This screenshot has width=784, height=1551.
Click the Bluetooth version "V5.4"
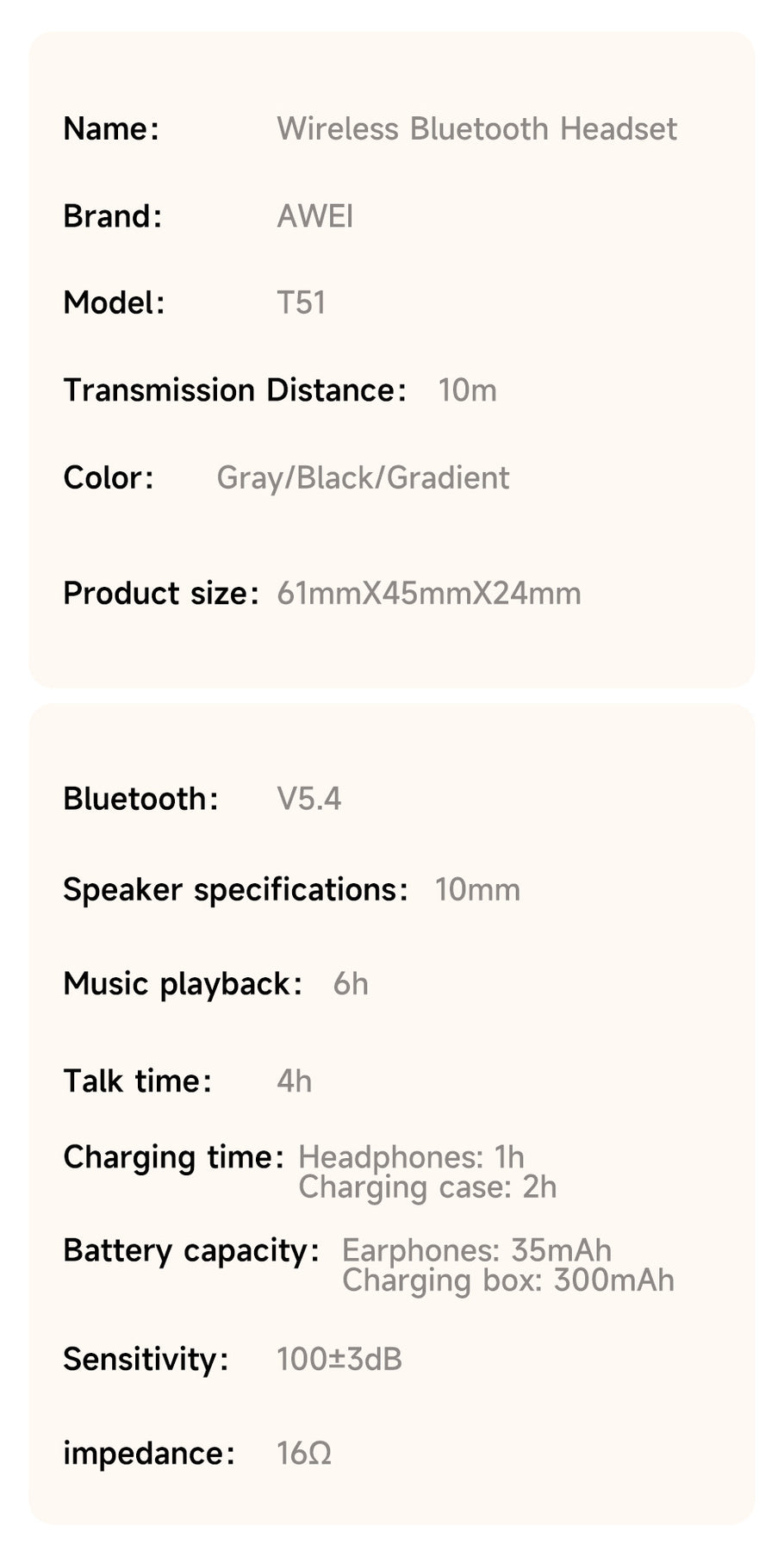(x=309, y=799)
